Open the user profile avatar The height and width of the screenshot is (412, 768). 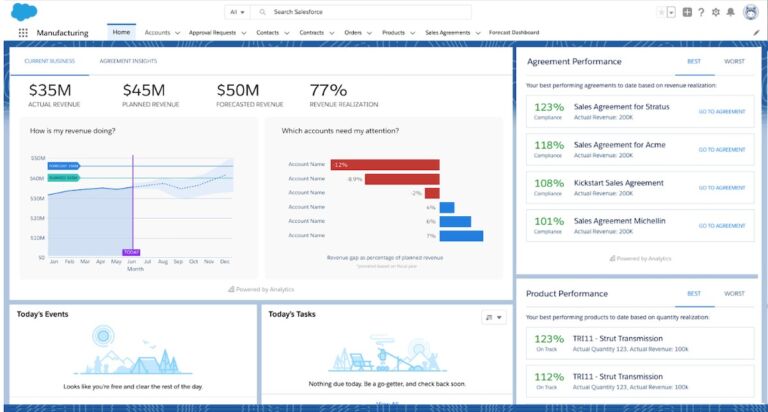click(749, 12)
